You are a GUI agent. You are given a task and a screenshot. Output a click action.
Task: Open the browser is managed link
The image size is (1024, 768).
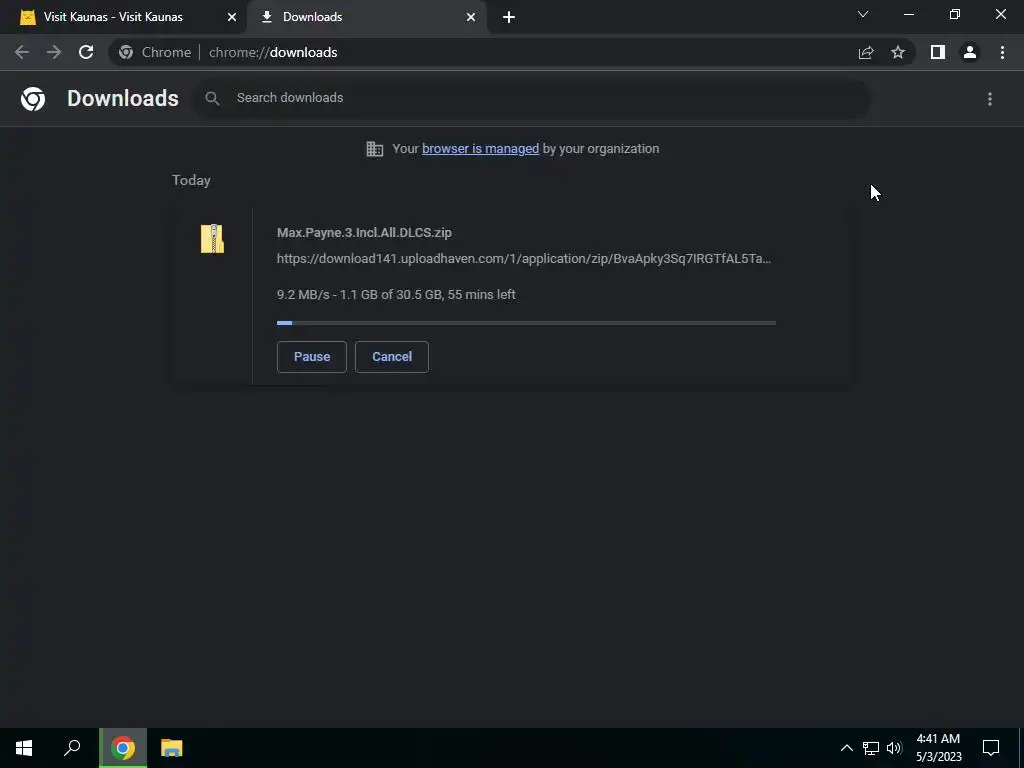[481, 149]
